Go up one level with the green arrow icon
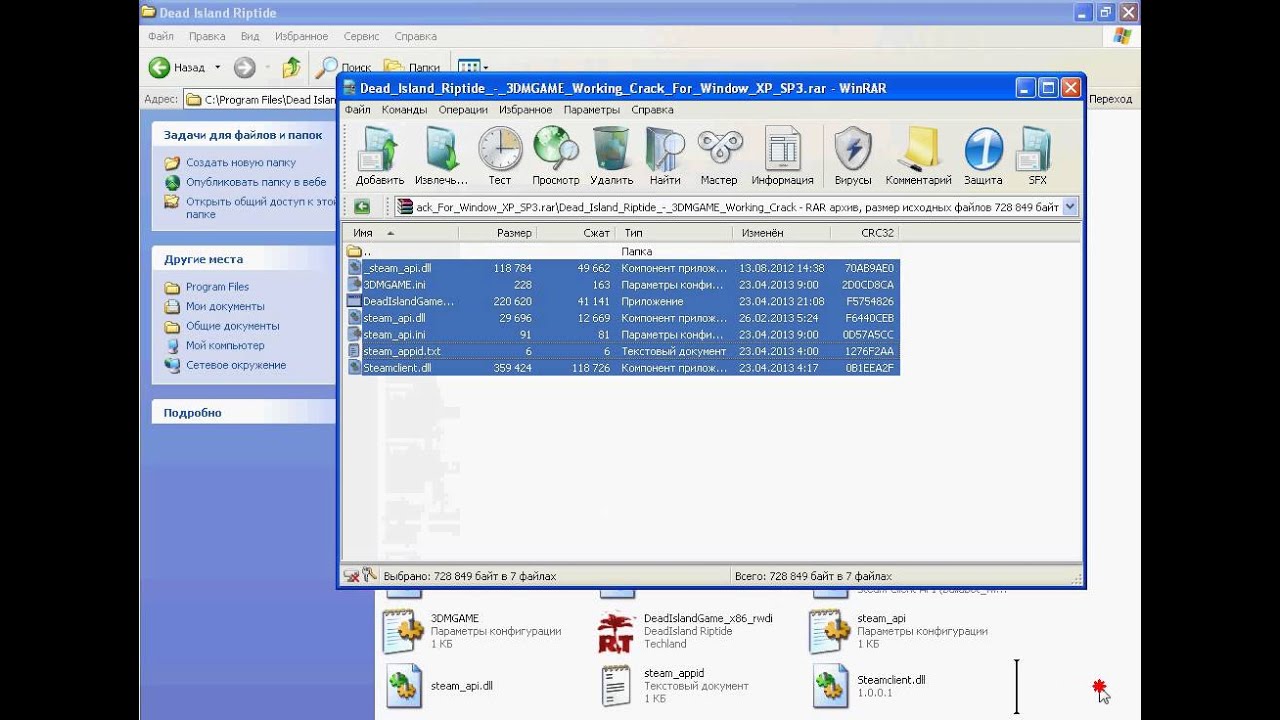This screenshot has height=720, width=1280. coord(362,207)
